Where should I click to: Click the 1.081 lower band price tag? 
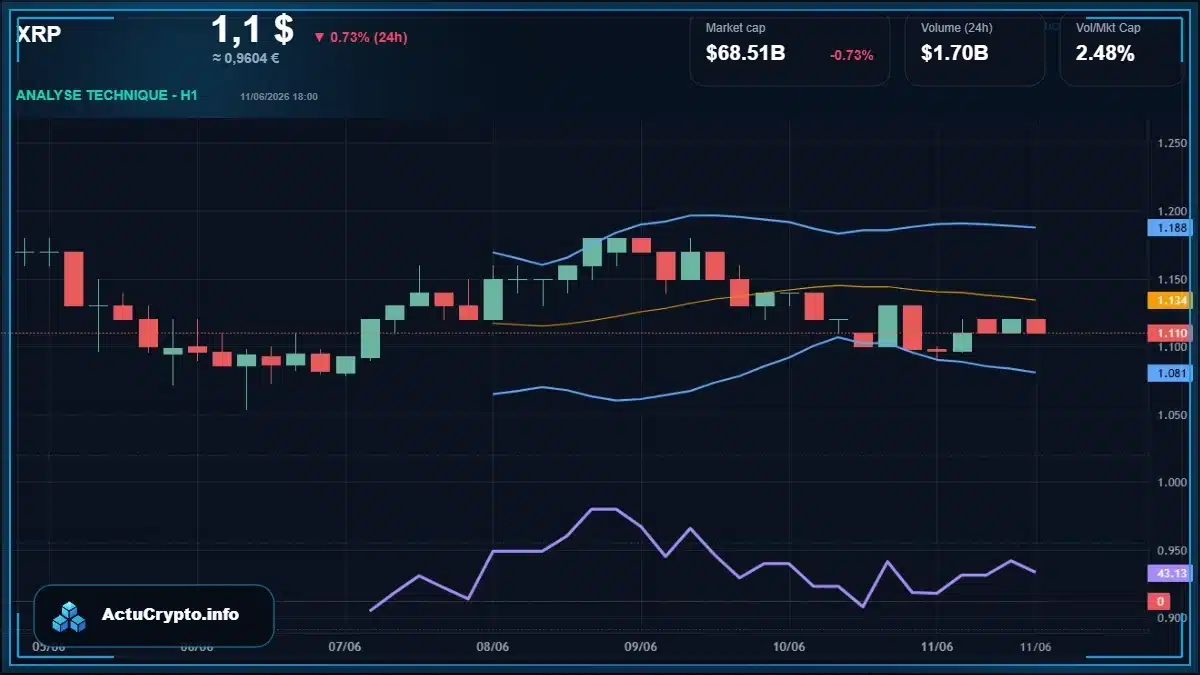[x=1169, y=373]
